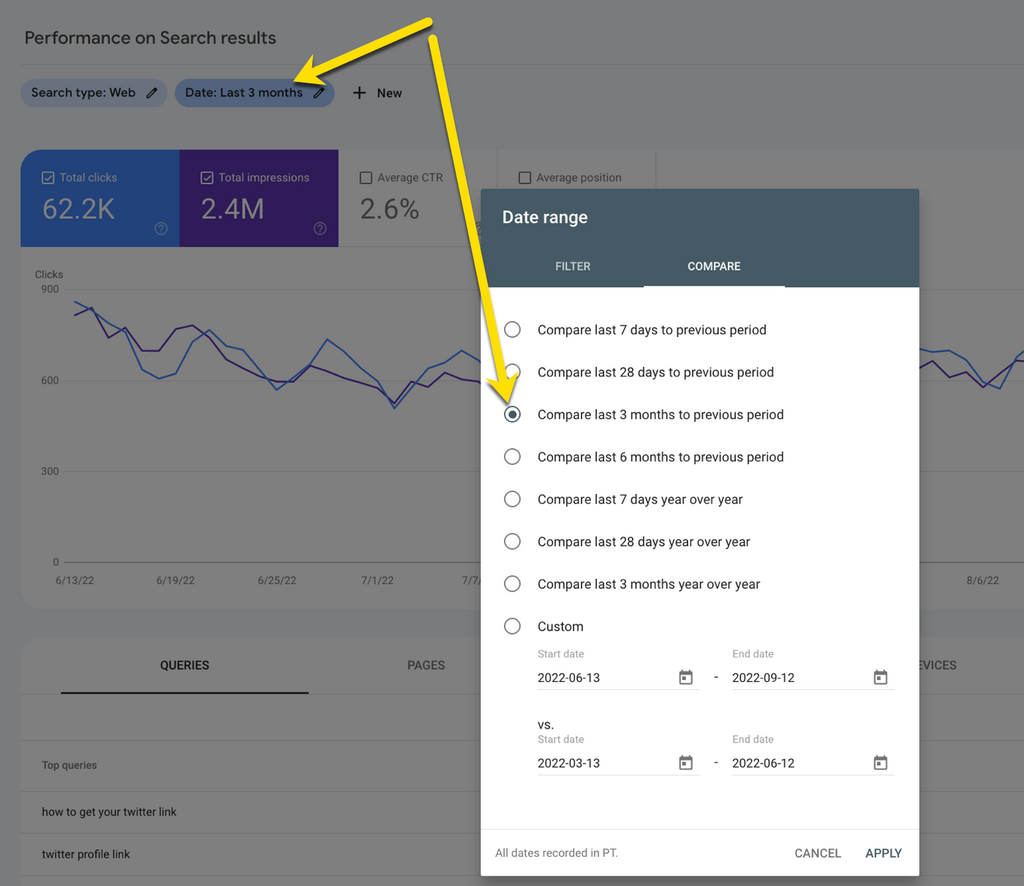Image resolution: width=1024 pixels, height=886 pixels.
Task: Open calendar for the vs. End date
Action: (x=880, y=763)
